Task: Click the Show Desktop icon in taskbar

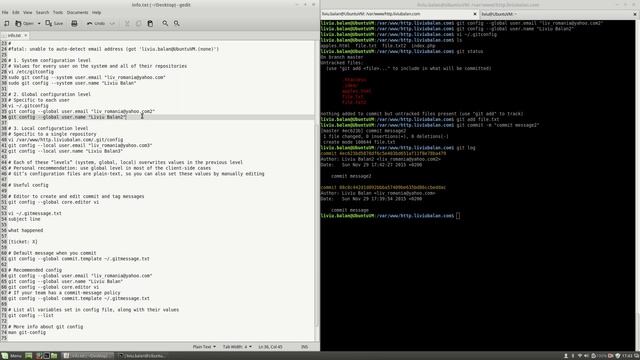Action: click(x=29, y=356)
